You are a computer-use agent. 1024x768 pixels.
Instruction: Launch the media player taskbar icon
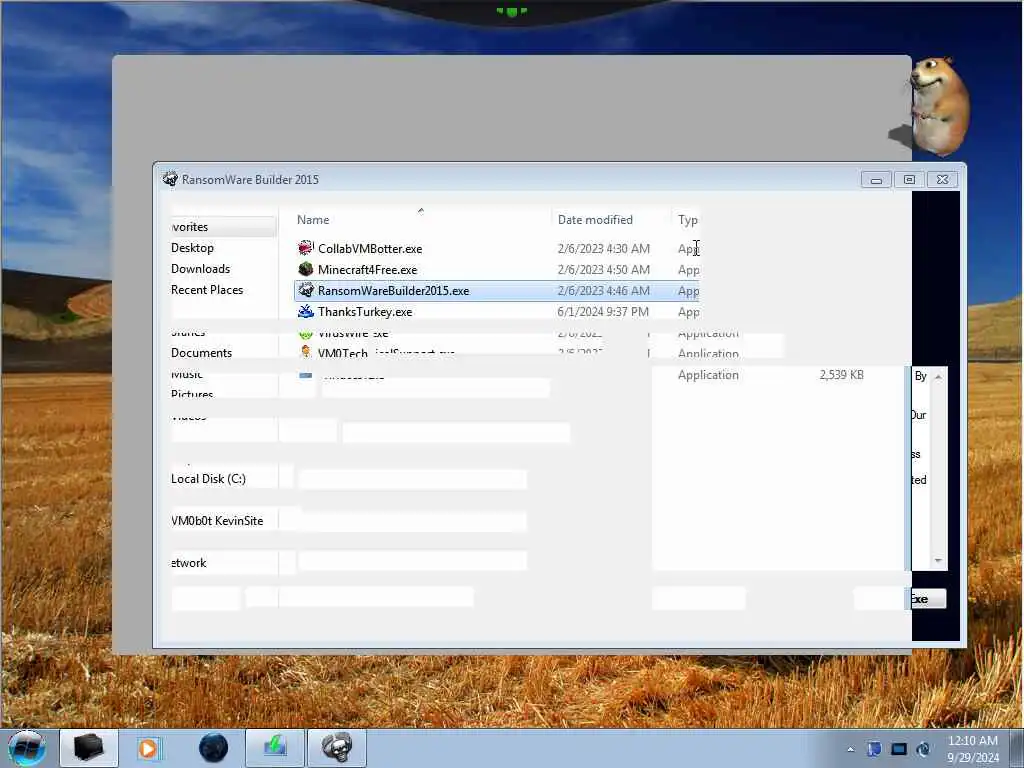click(x=148, y=748)
